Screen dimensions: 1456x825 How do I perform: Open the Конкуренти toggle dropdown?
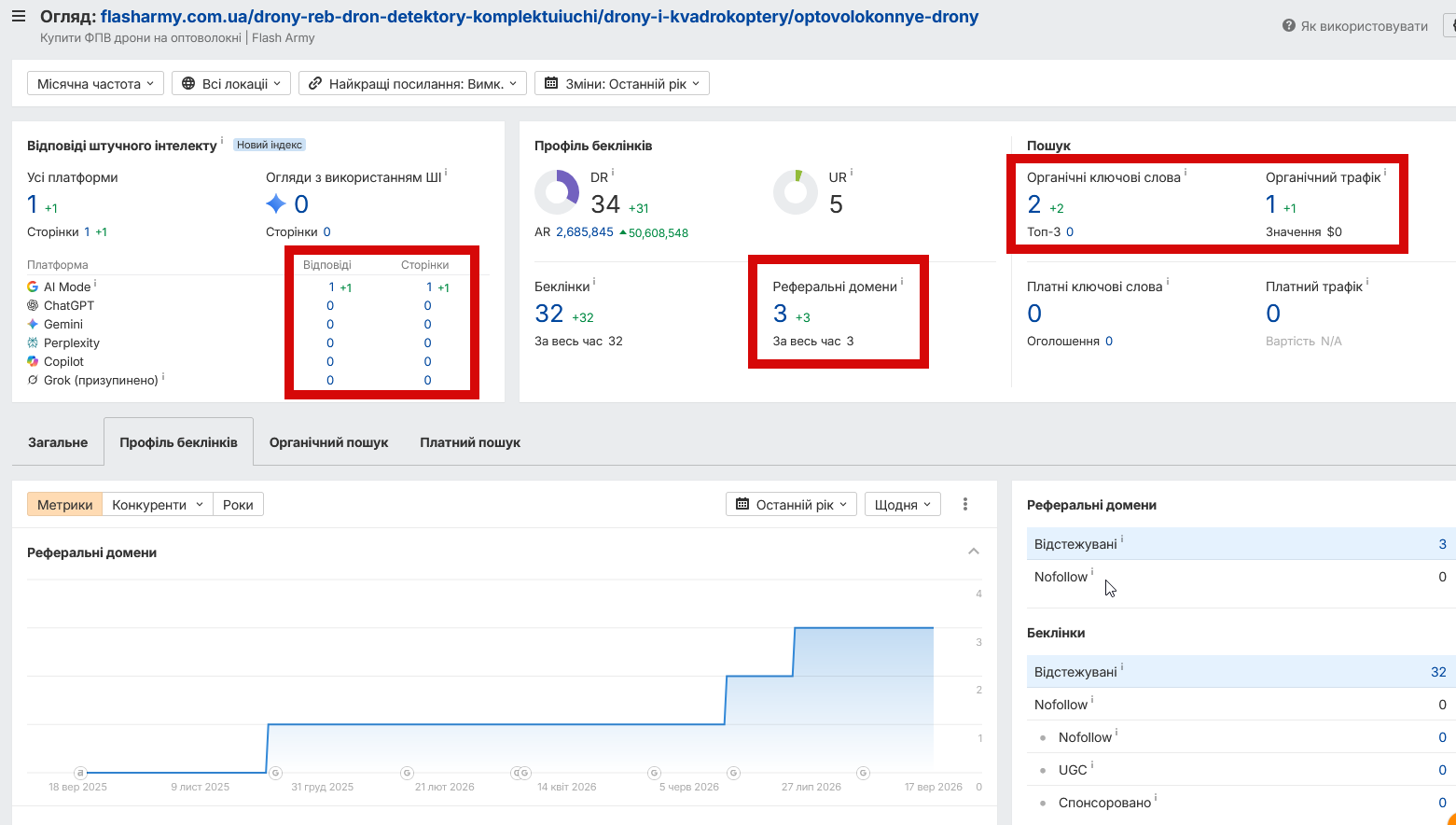tap(158, 505)
